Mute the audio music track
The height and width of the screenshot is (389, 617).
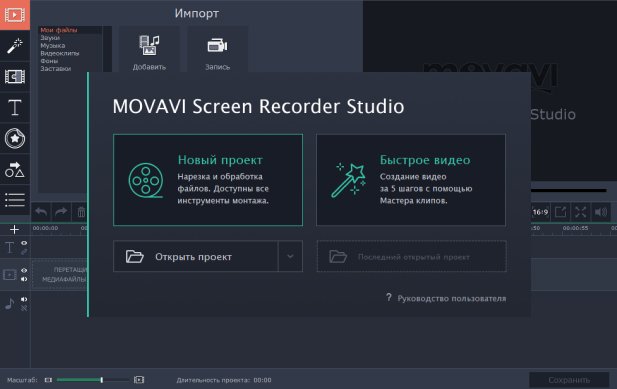[24, 299]
